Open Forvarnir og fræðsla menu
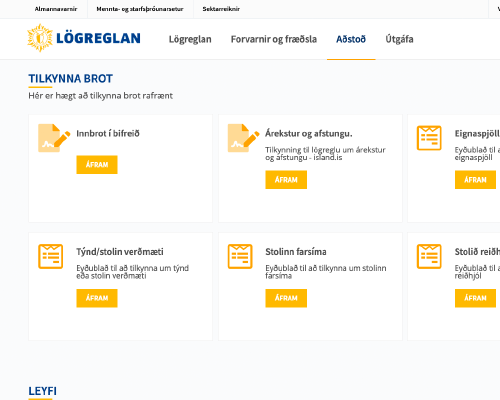The width and height of the screenshot is (500, 400). [274, 39]
